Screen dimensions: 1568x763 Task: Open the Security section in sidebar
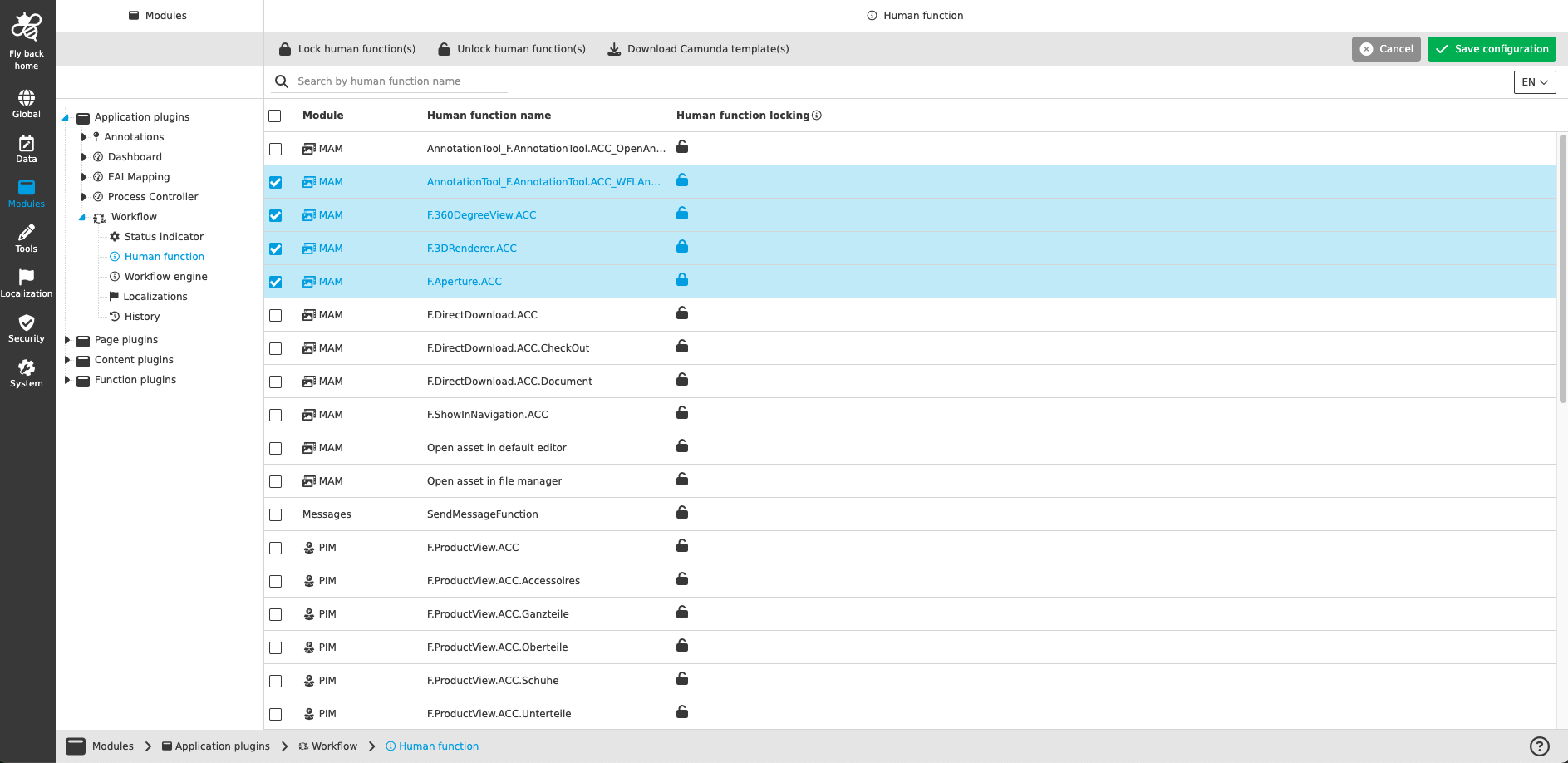tap(26, 324)
